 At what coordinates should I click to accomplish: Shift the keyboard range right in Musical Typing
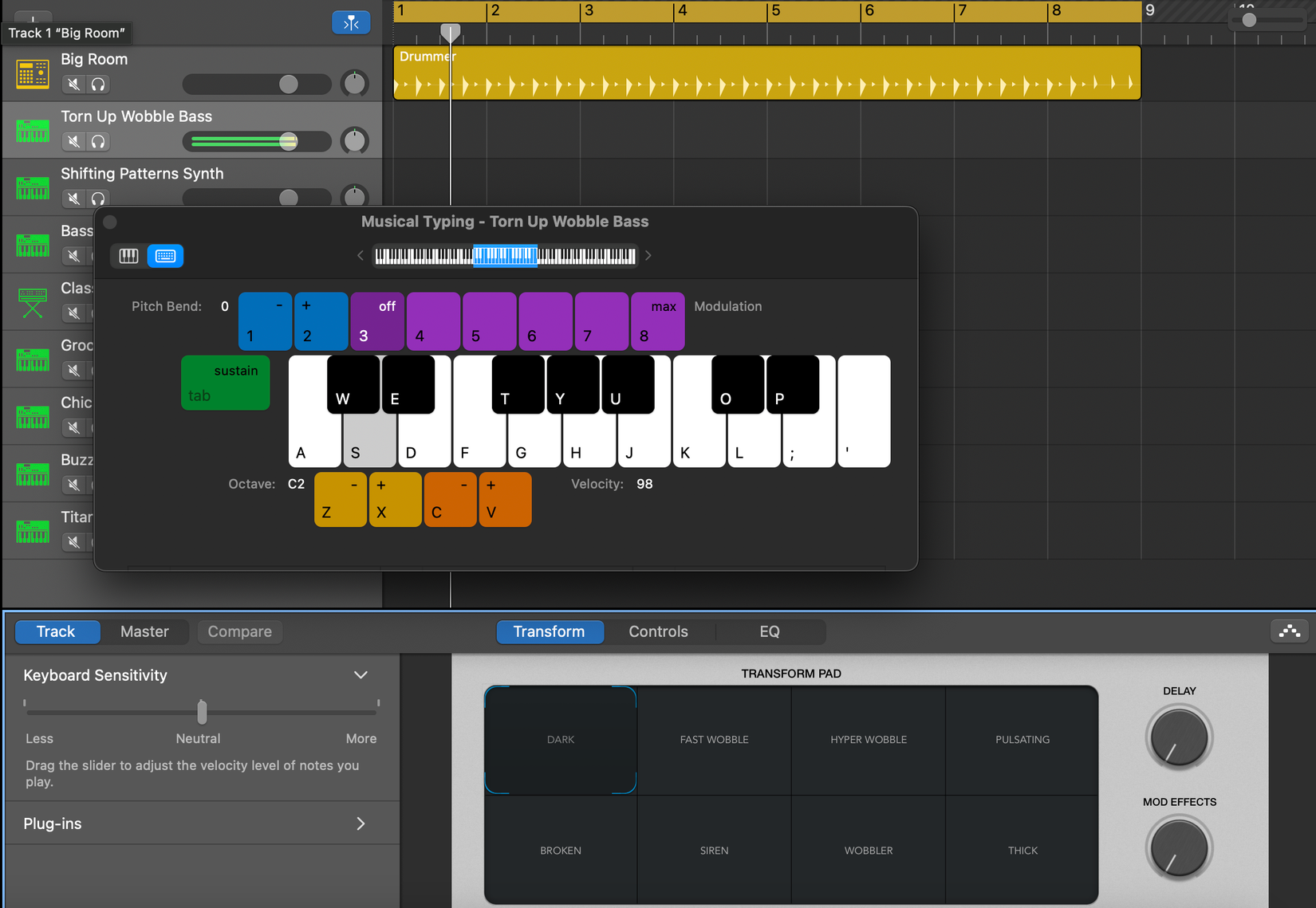(x=648, y=256)
